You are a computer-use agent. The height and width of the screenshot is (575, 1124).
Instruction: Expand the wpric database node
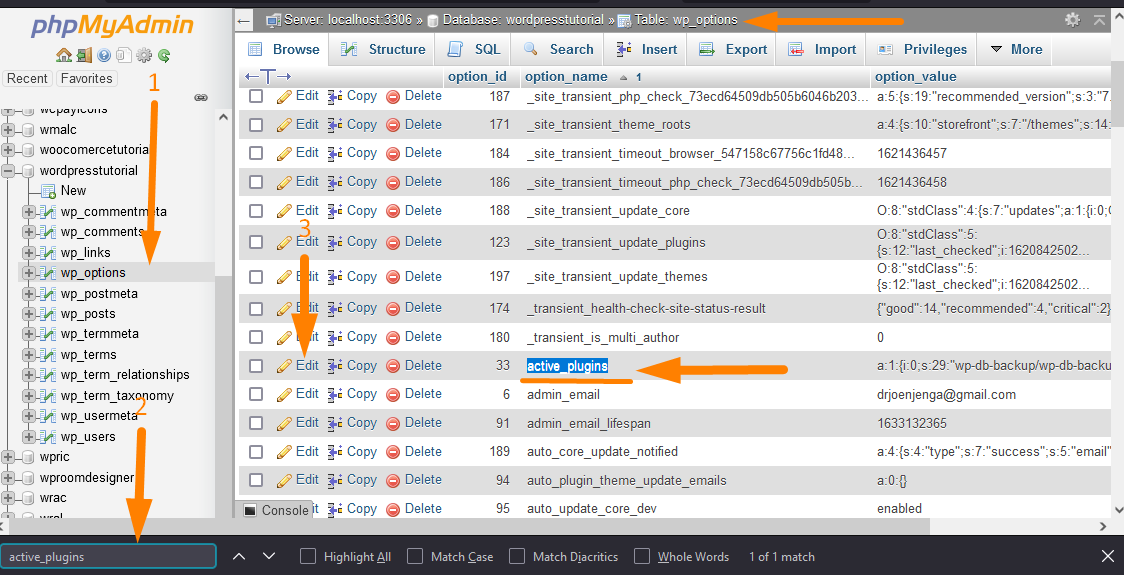9,457
